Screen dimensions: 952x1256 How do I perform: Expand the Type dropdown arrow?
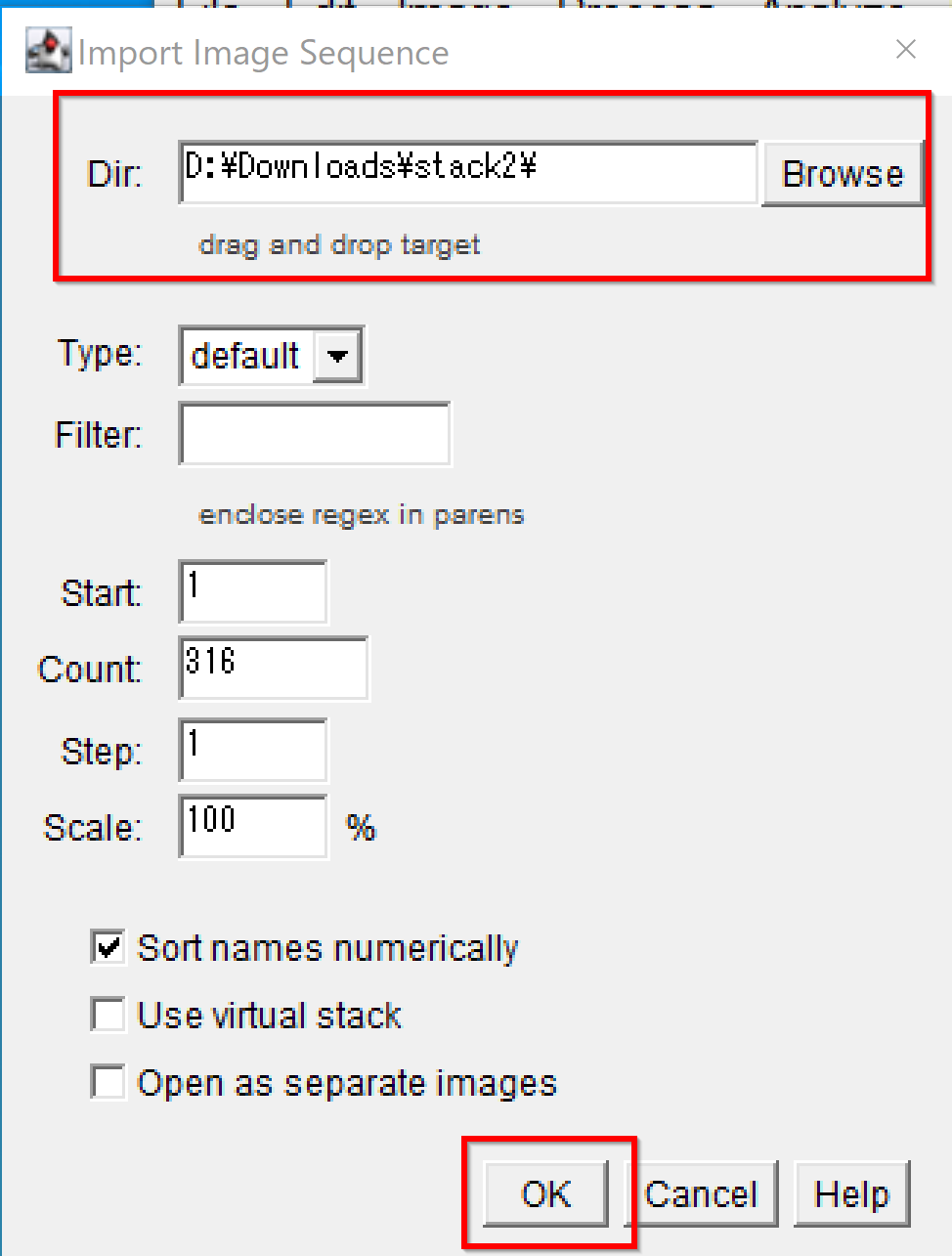[x=337, y=356]
